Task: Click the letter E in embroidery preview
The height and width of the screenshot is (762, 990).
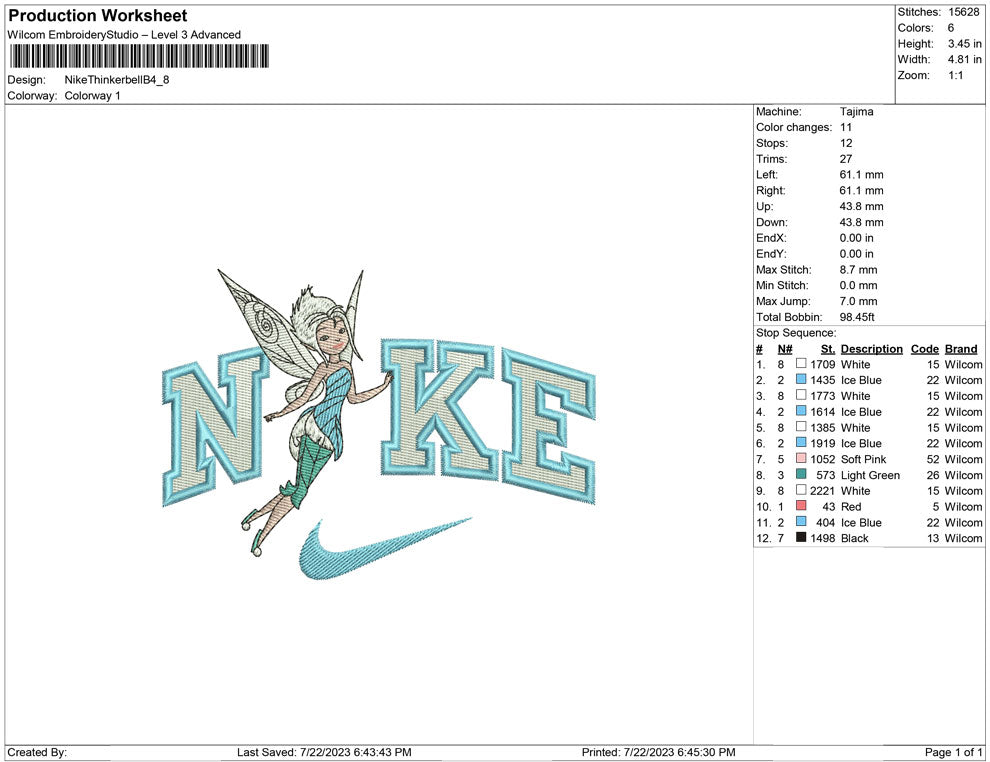Action: click(x=548, y=424)
